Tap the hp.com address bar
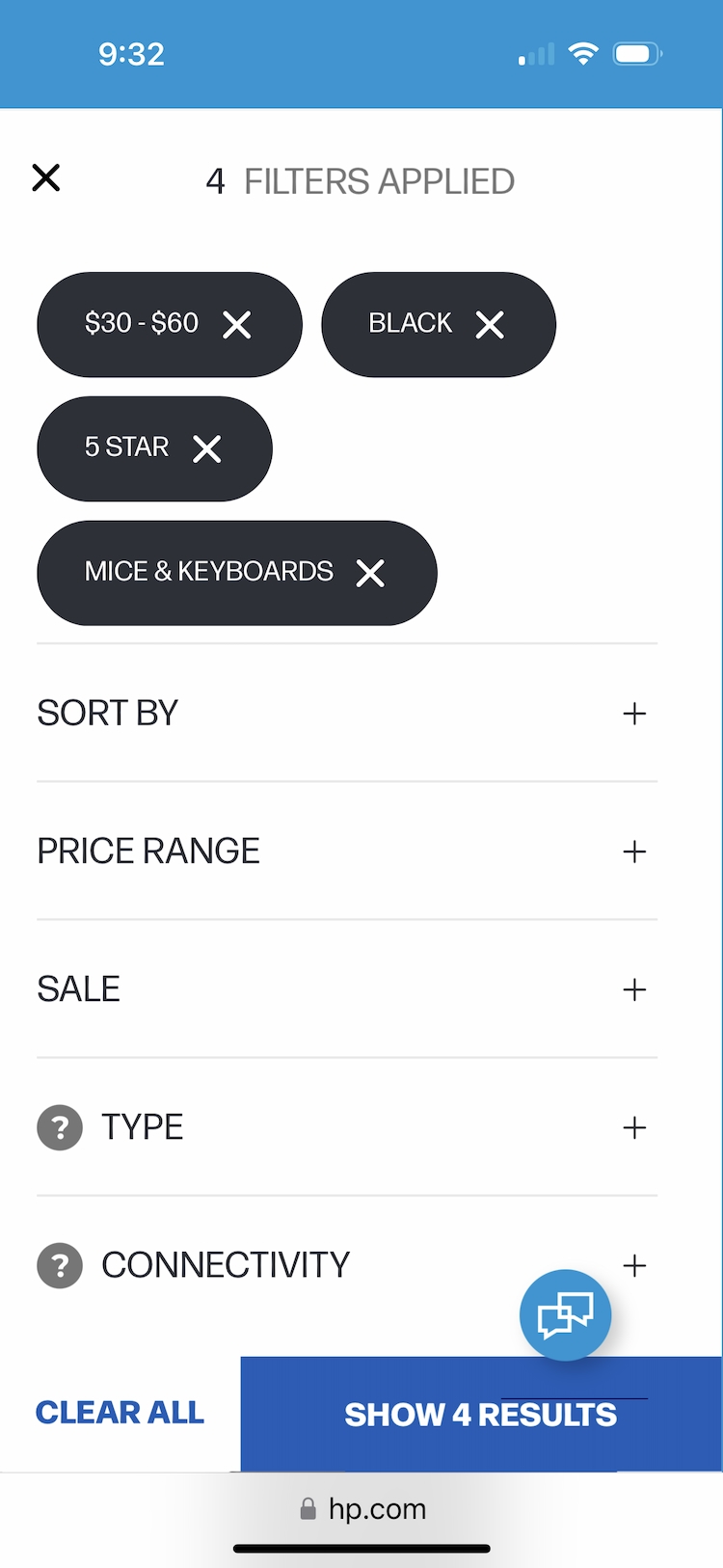This screenshot has height=1568, width=723. (362, 1509)
